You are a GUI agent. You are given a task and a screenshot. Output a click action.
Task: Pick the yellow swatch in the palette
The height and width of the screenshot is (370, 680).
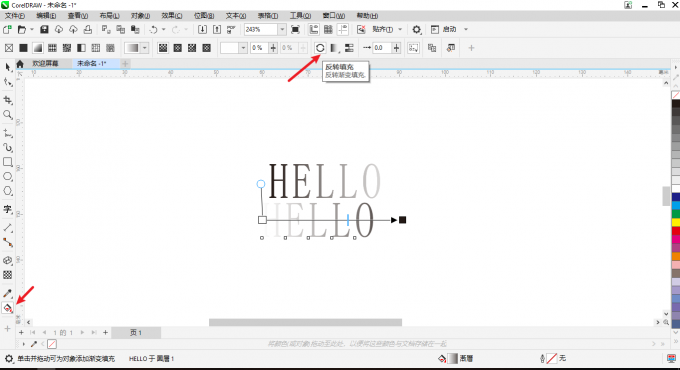[676, 223]
